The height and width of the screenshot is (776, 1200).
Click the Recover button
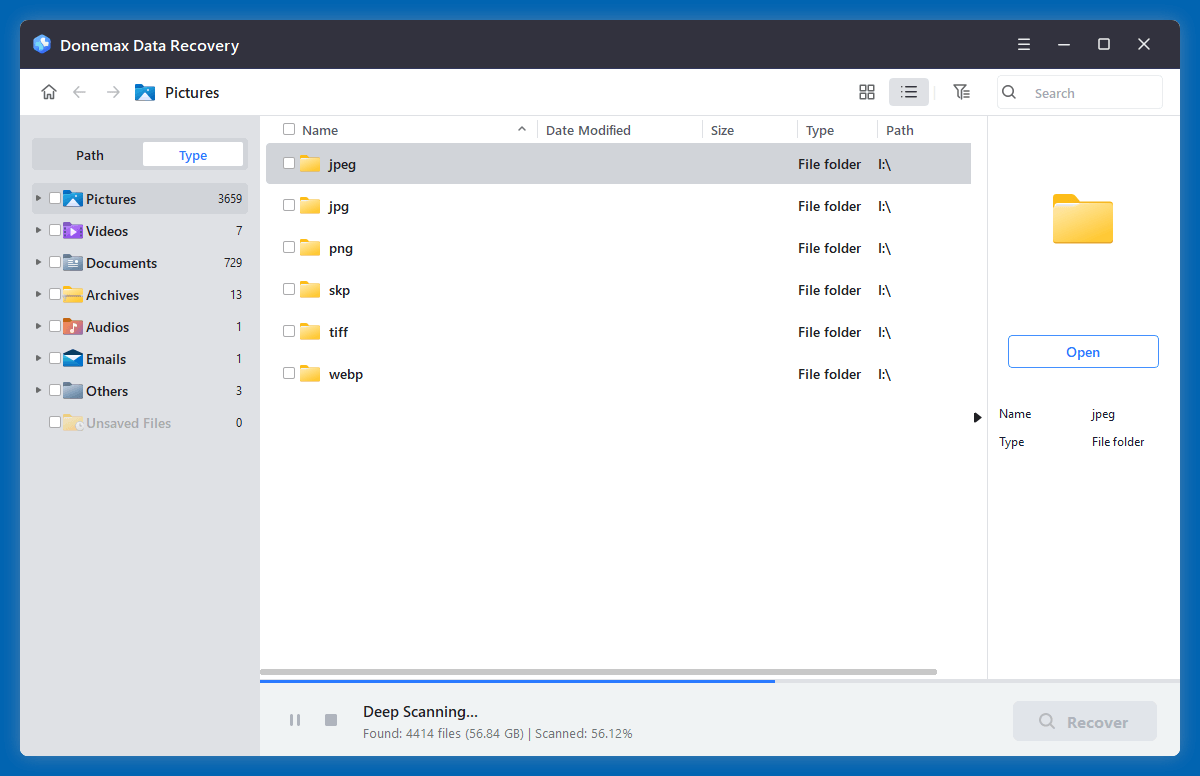click(1084, 720)
